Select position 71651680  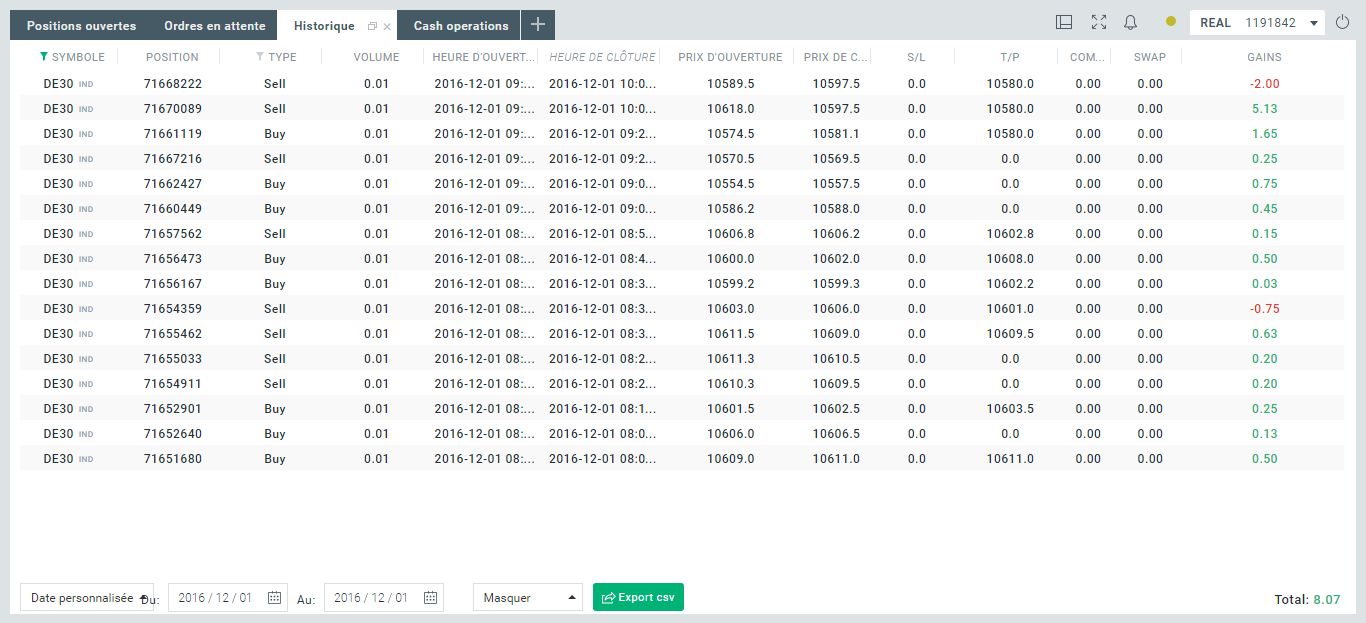(173, 459)
